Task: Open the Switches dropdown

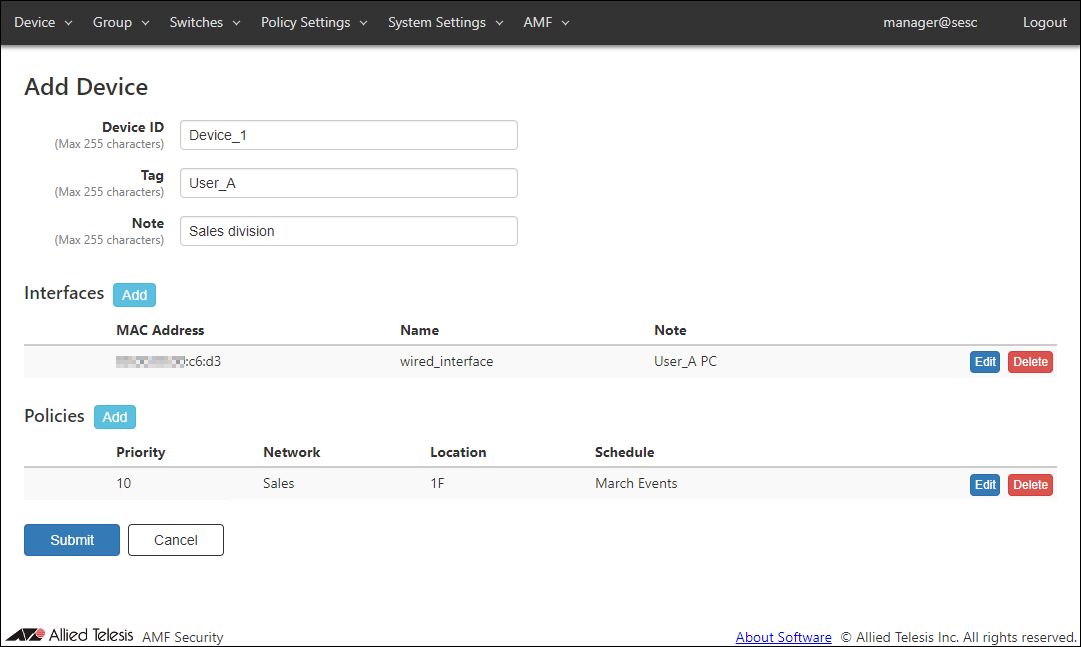Action: pyautogui.click(x=205, y=22)
